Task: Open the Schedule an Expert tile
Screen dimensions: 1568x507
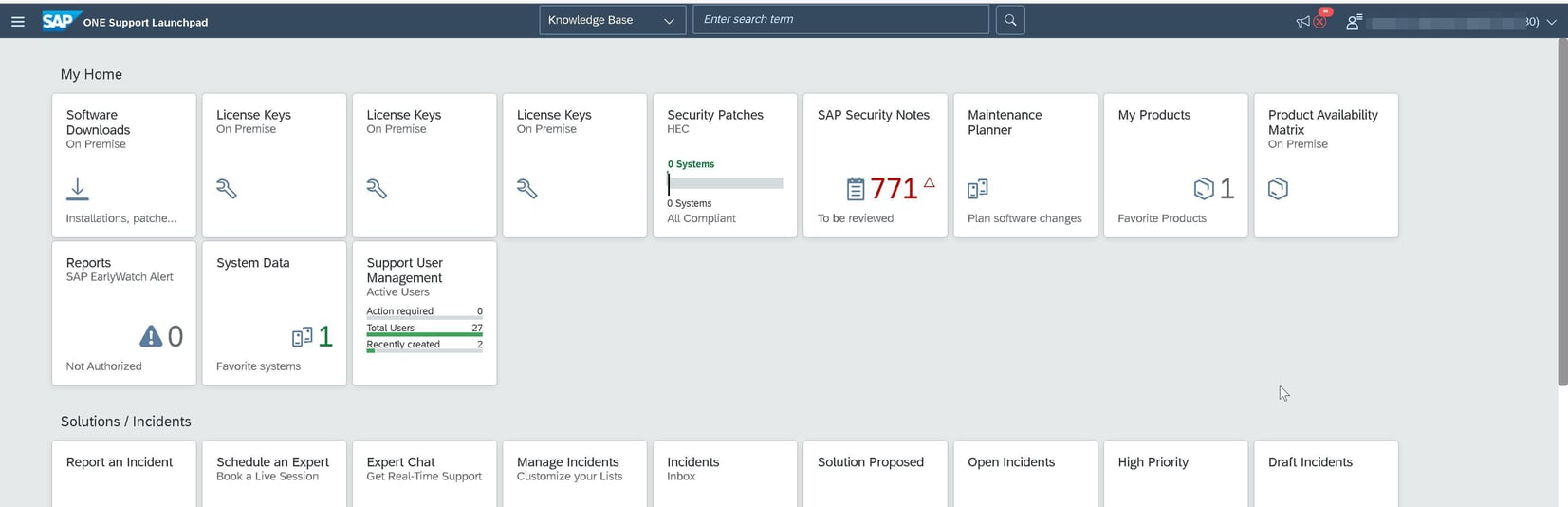Action: tap(274, 474)
